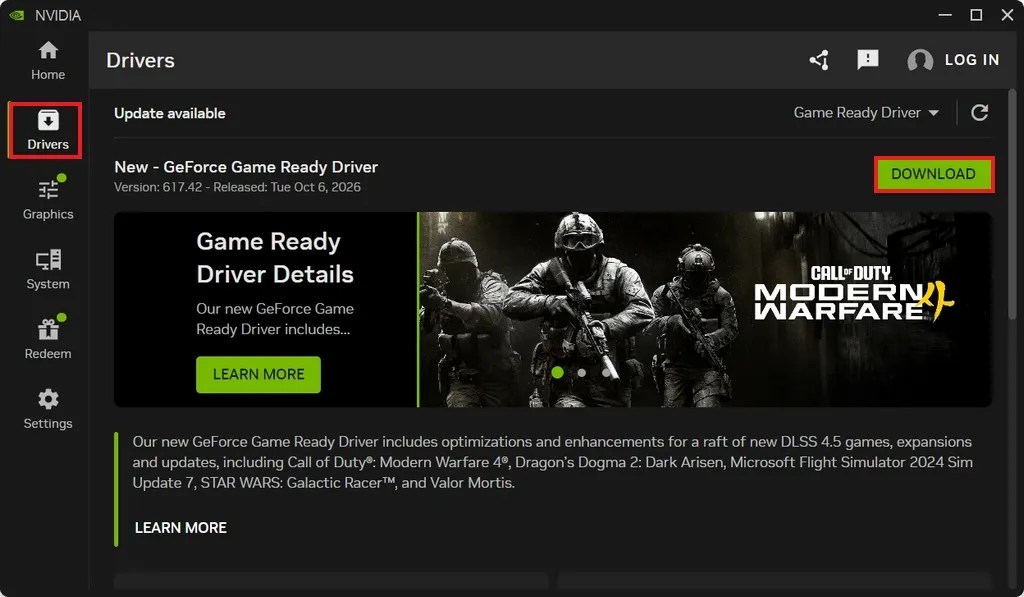This screenshot has height=597, width=1024.
Task: Click 'Game Ready Driver Details' banner title
Action: 274,258
